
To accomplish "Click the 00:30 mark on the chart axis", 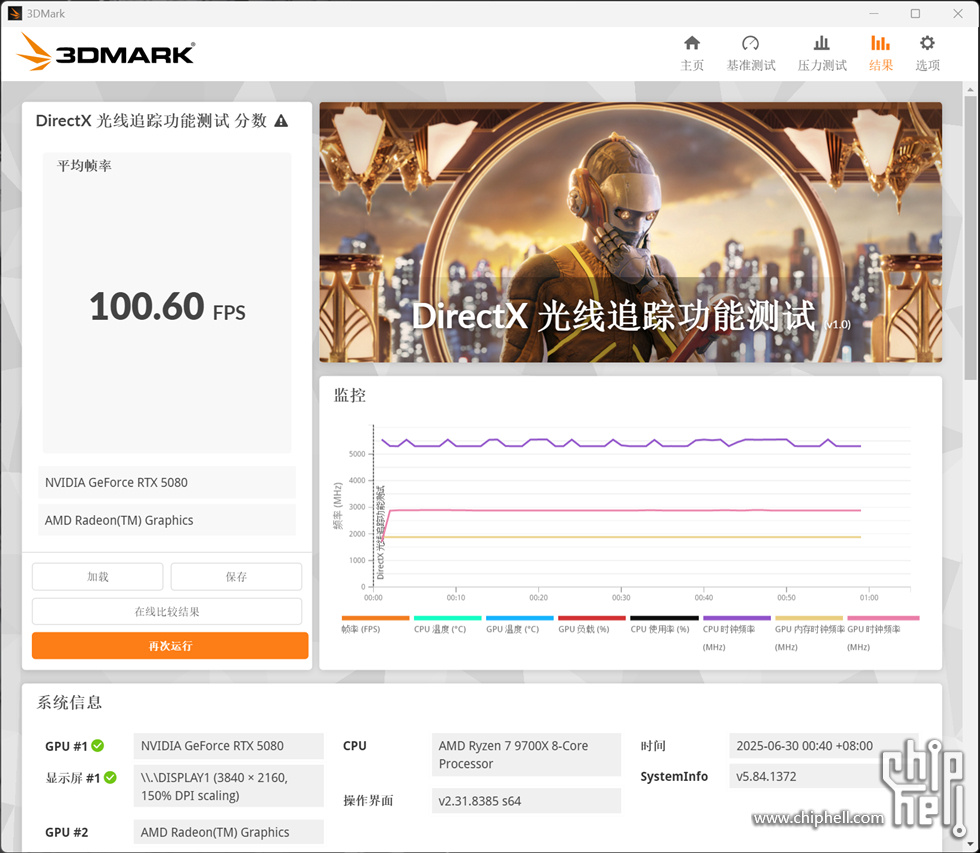I will [x=621, y=597].
